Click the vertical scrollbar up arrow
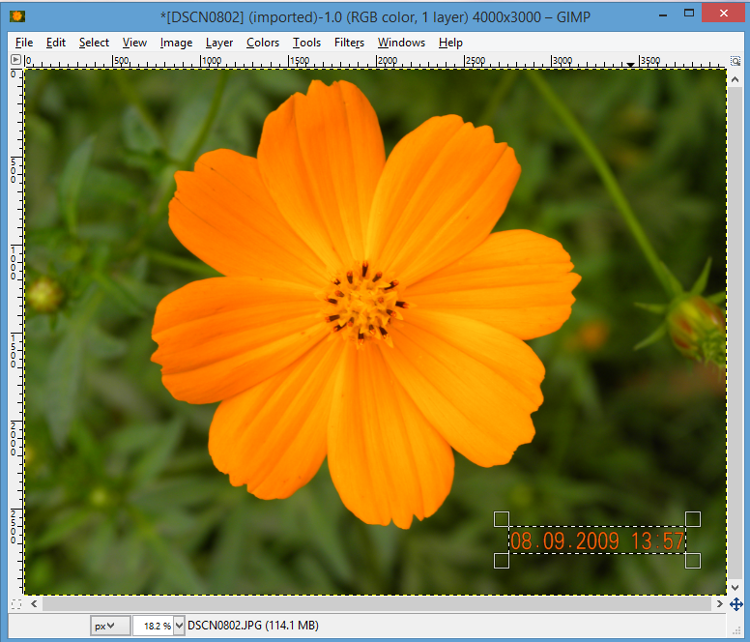The width and height of the screenshot is (750, 642). tap(735, 79)
